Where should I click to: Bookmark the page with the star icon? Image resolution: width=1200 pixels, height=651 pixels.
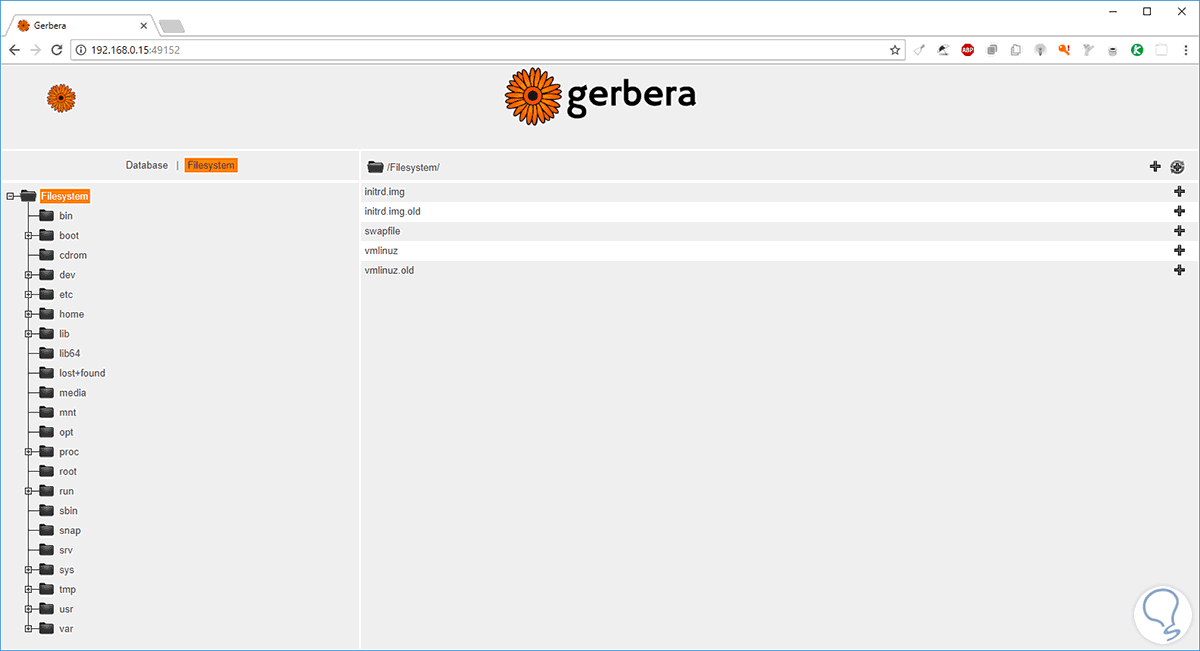coord(895,49)
